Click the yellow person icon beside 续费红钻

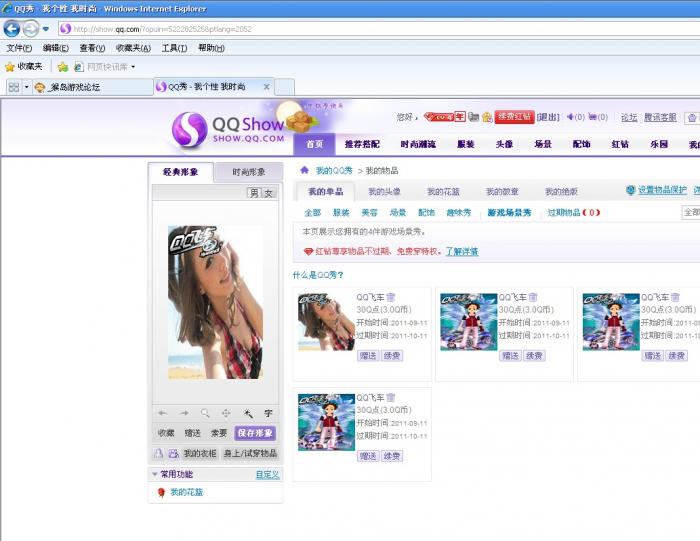(487, 117)
